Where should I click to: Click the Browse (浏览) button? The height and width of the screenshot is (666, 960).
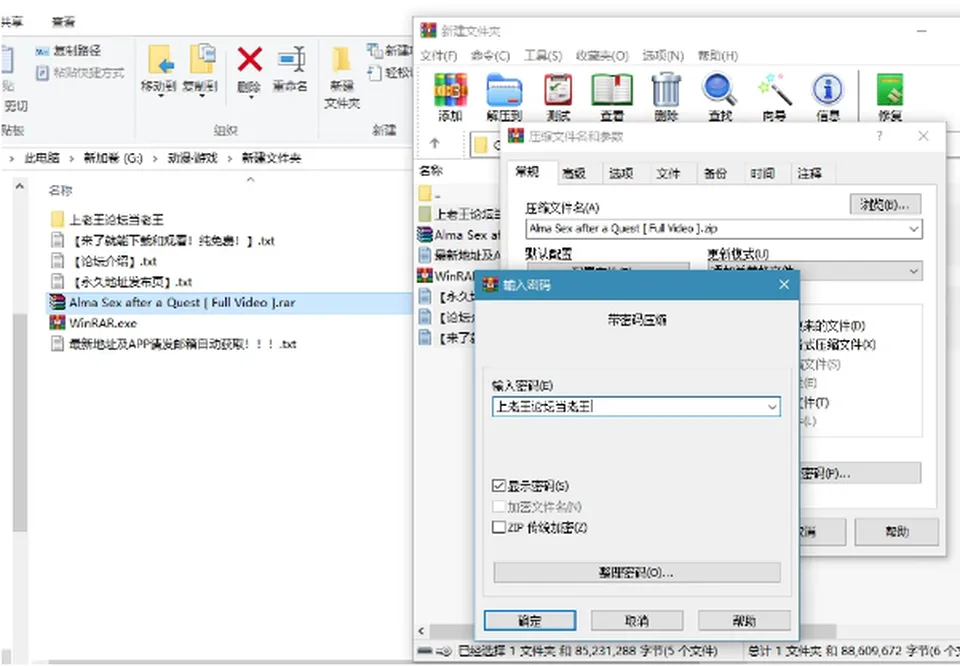pyautogui.click(x=885, y=204)
